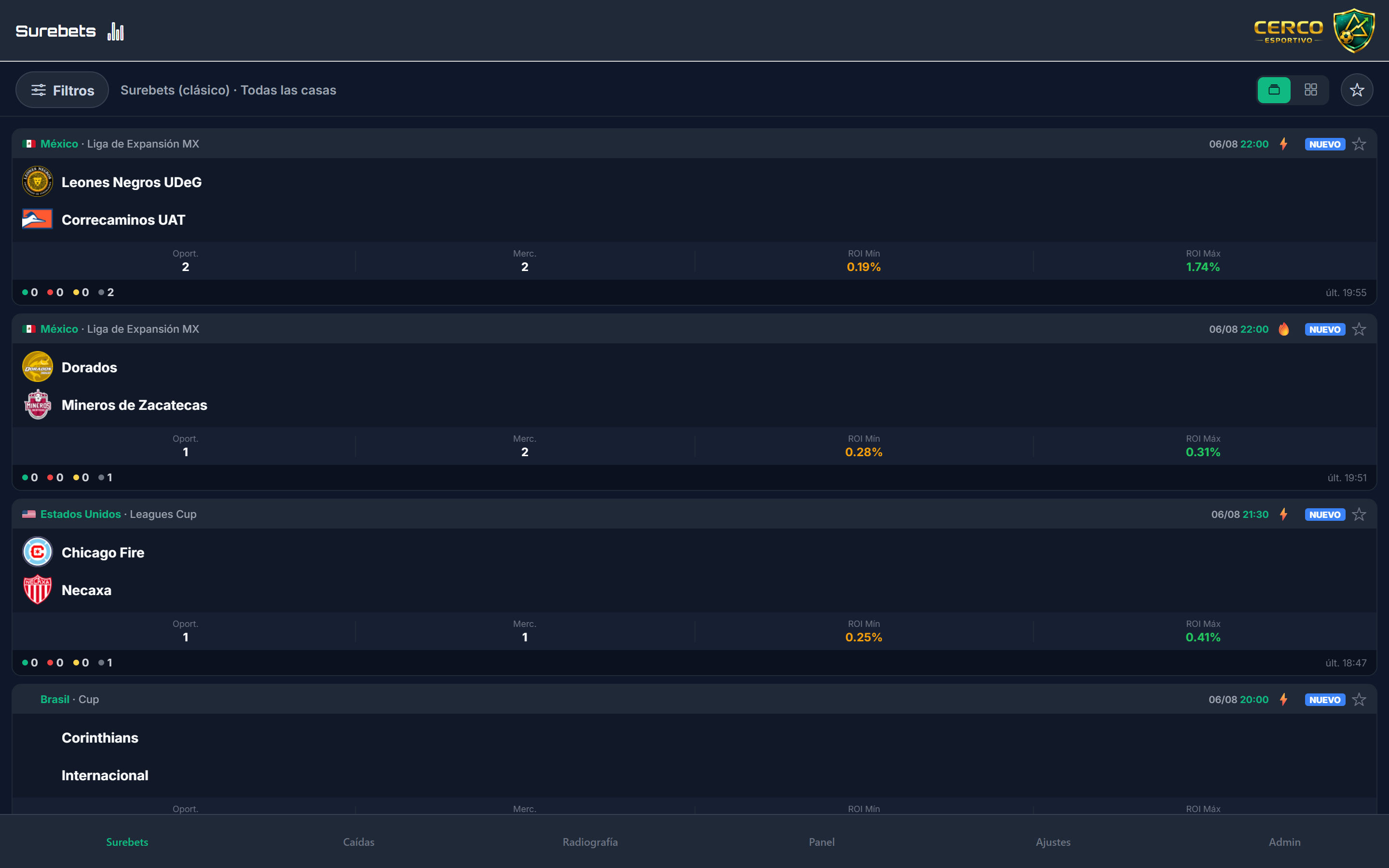Favorite the Dorados vs Mineros match
This screenshot has height=868, width=1389.
(1359, 329)
